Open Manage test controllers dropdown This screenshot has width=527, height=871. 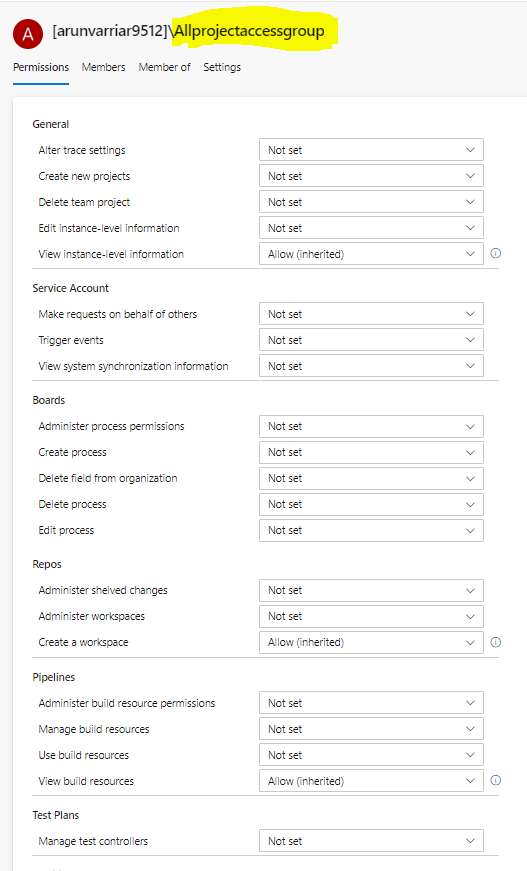point(372,841)
